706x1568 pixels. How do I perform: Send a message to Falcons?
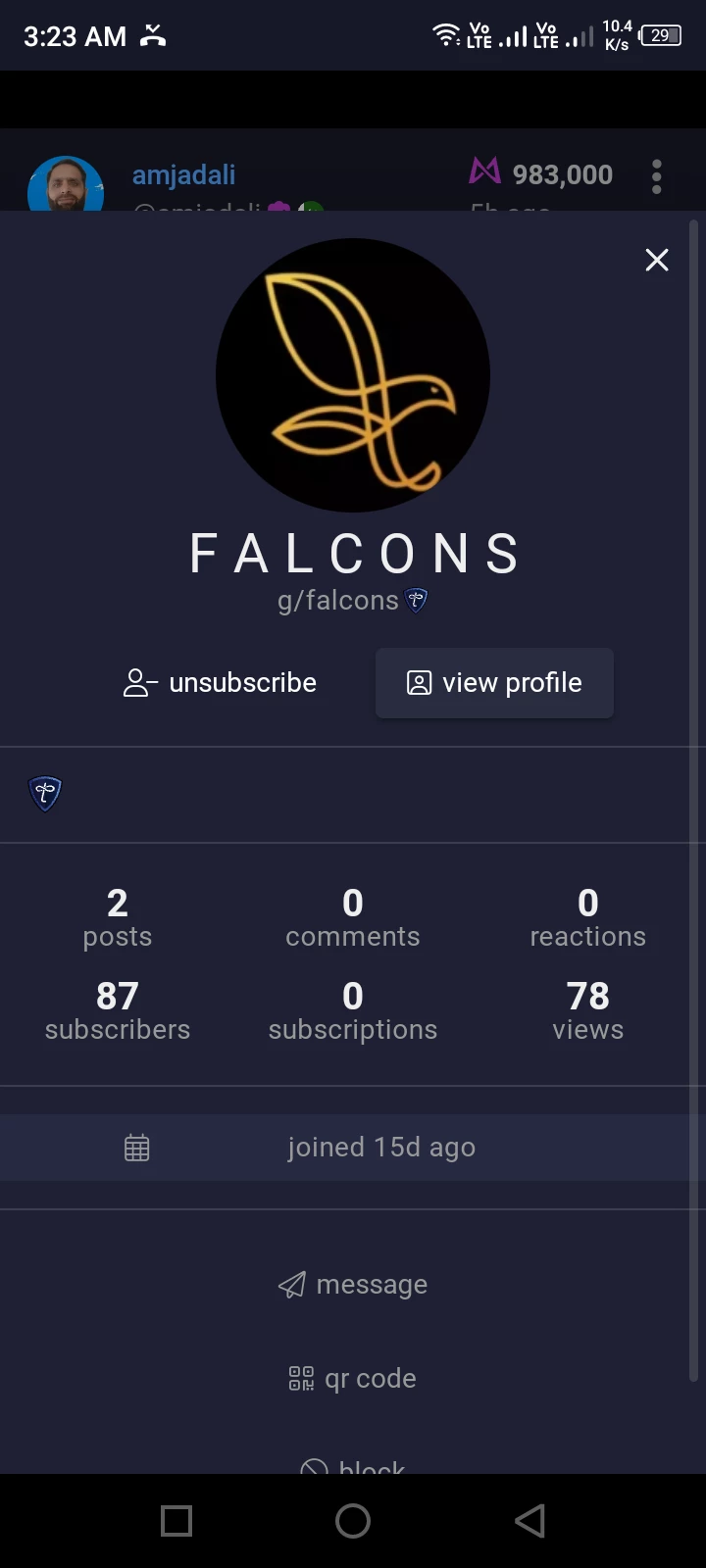[353, 1285]
